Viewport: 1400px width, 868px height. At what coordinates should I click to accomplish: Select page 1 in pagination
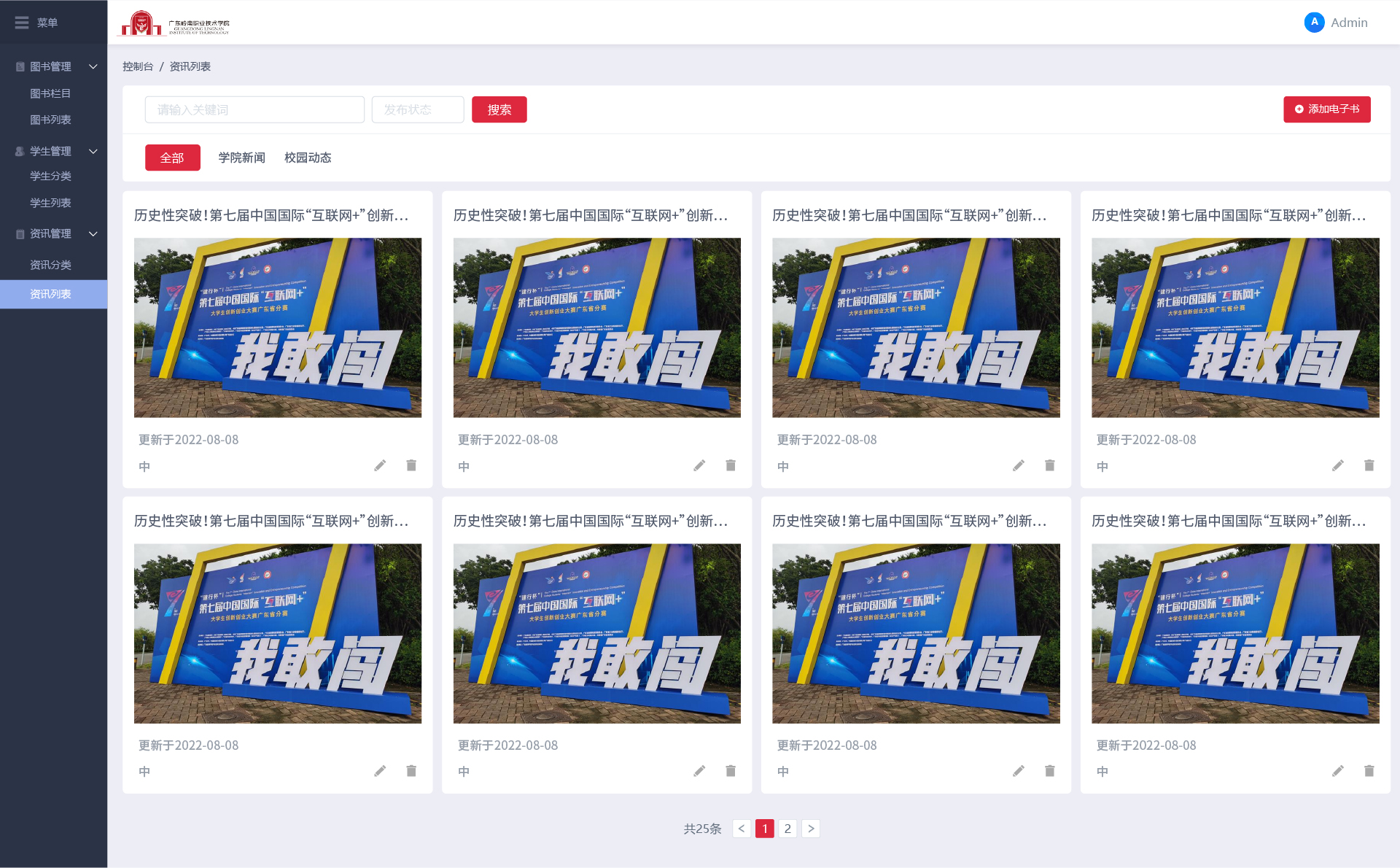tap(765, 829)
